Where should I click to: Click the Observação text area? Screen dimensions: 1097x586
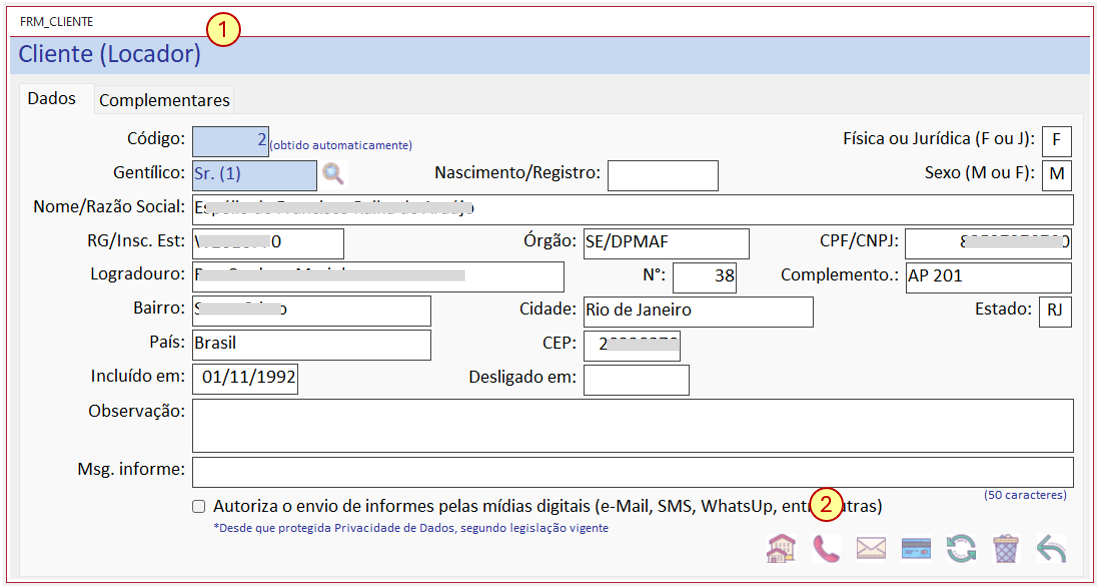(632, 426)
